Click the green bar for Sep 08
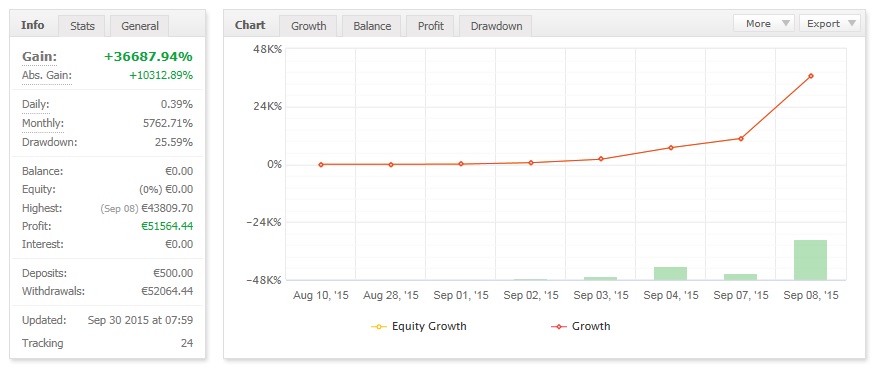This screenshot has height=370, width=876. click(811, 260)
